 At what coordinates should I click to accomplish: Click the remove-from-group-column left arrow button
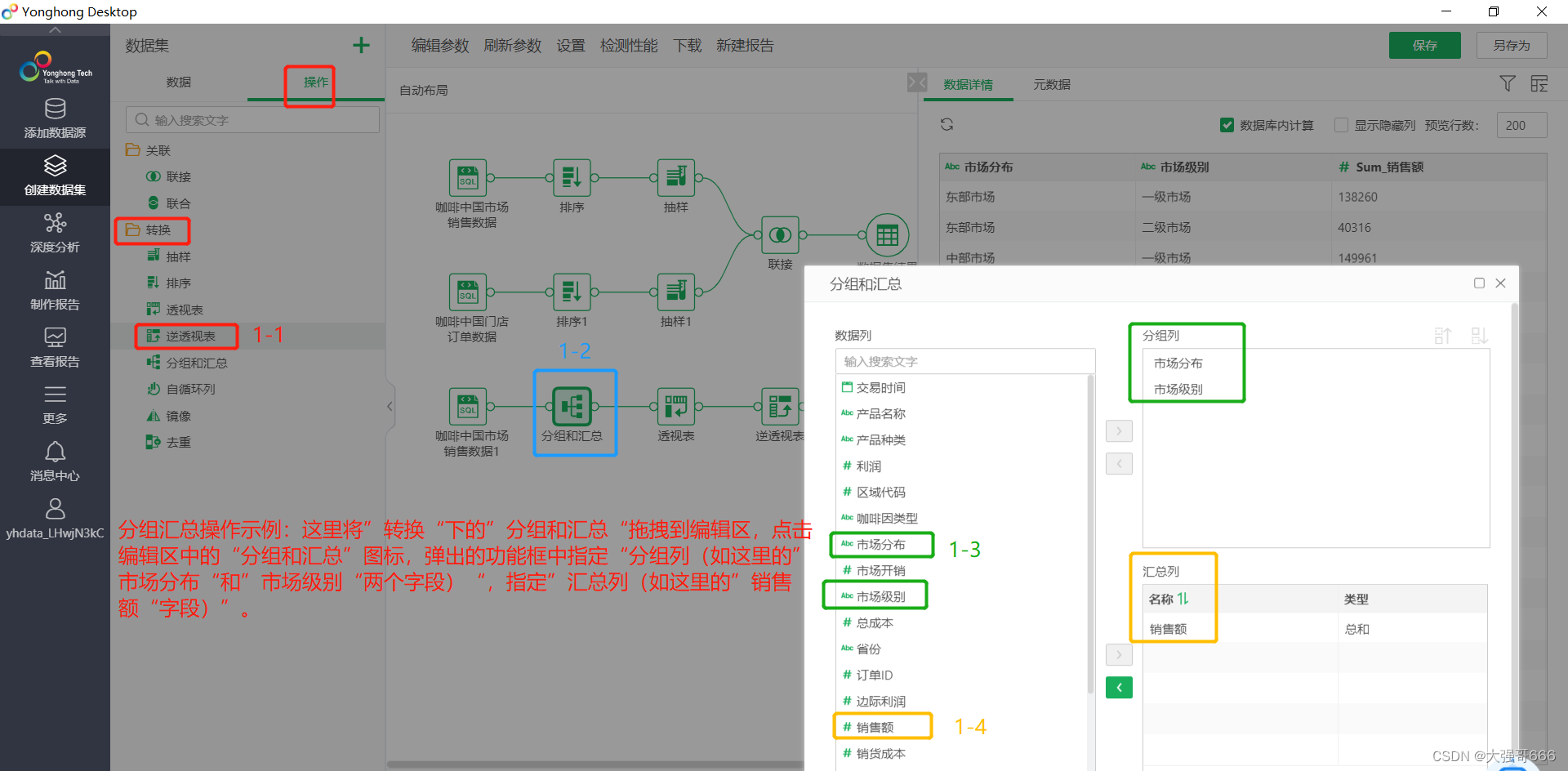[x=1119, y=464]
